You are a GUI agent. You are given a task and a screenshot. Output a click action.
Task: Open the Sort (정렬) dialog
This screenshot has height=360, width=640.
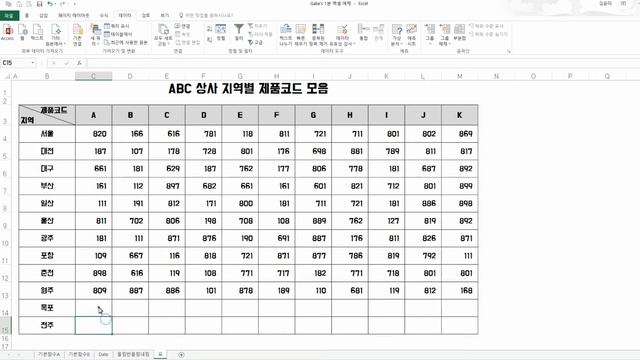221,32
